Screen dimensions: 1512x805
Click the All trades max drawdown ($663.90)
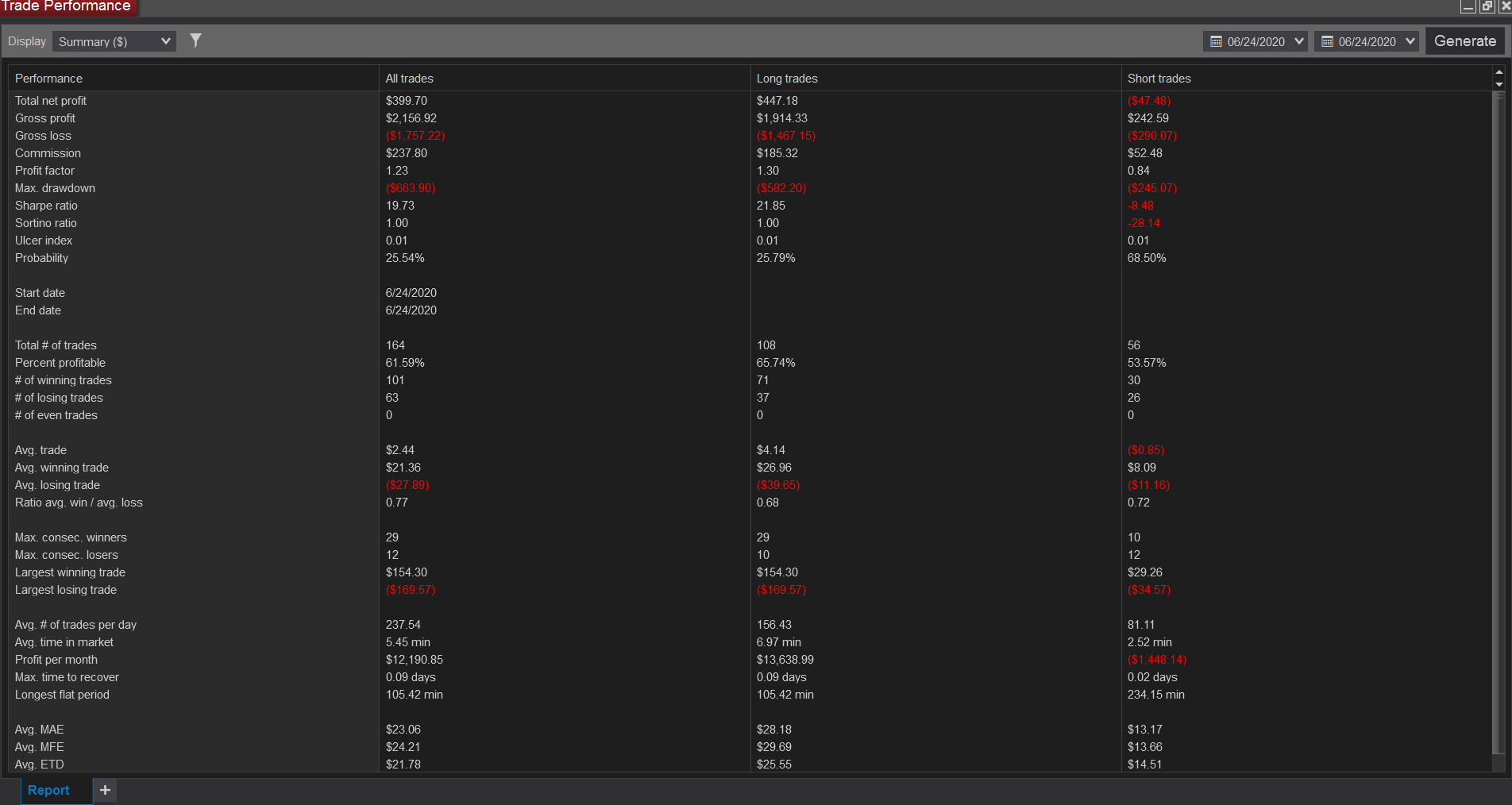point(411,188)
